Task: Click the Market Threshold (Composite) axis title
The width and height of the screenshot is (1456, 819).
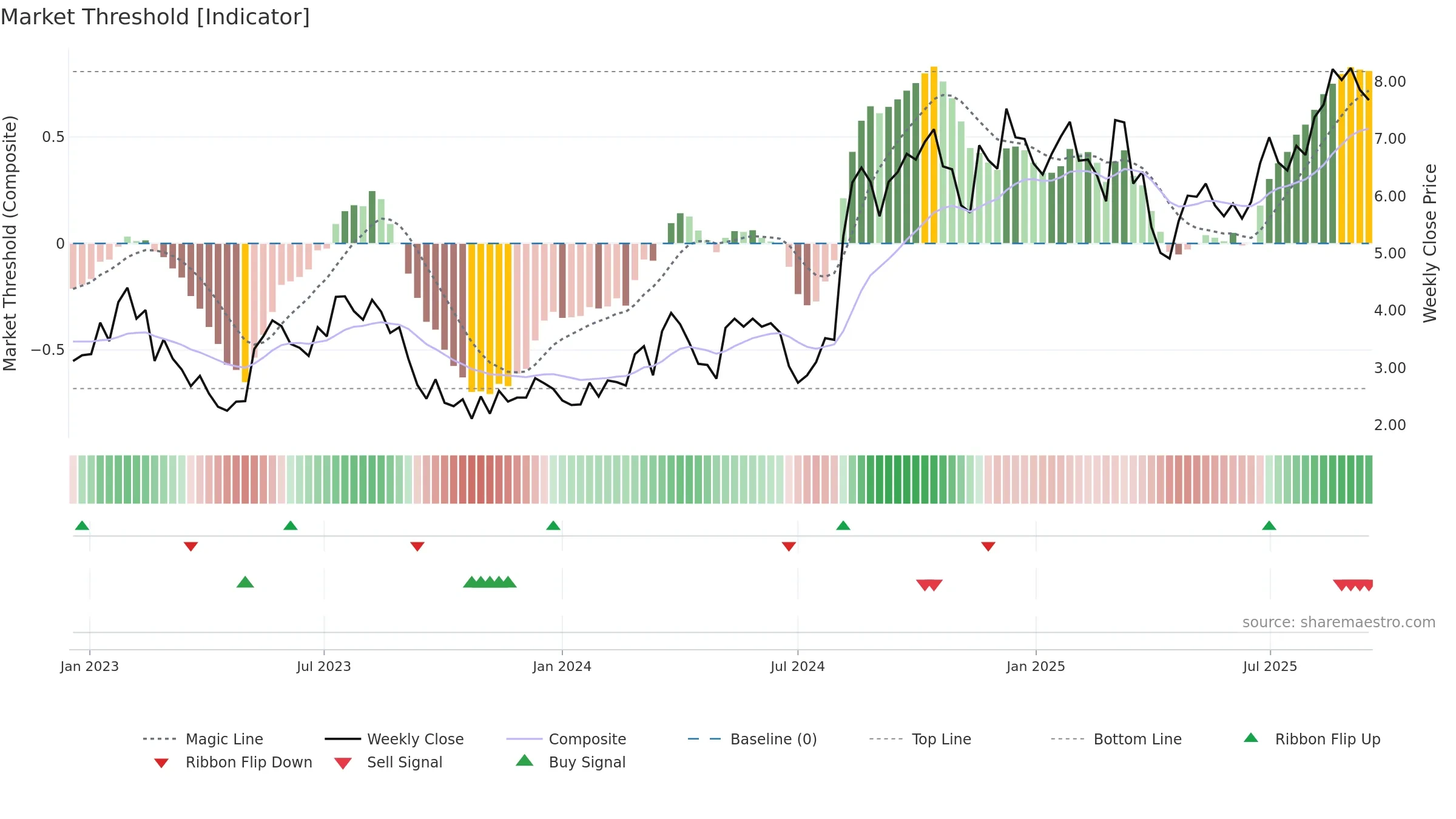Action: pos(10,243)
